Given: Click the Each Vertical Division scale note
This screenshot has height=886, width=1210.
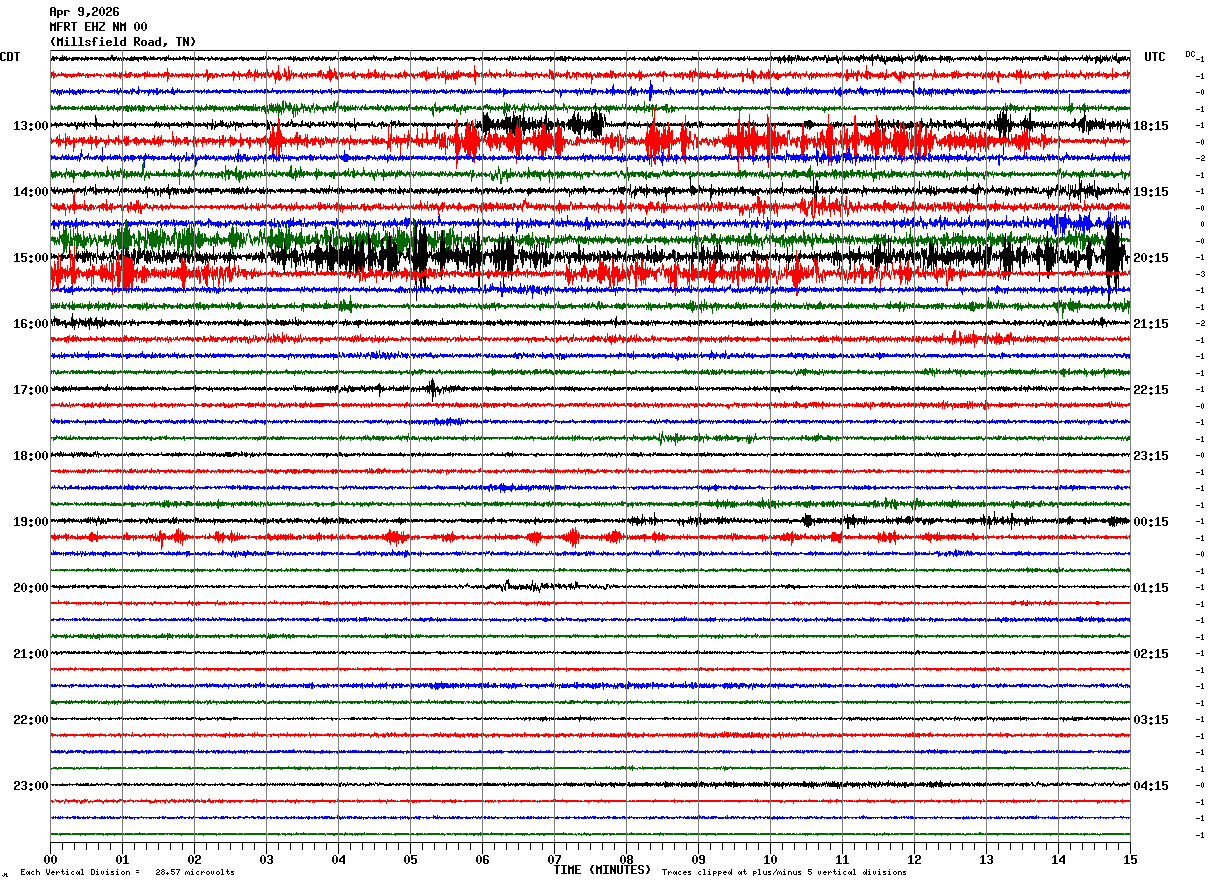Looking at the screenshot, I should 128,873.
